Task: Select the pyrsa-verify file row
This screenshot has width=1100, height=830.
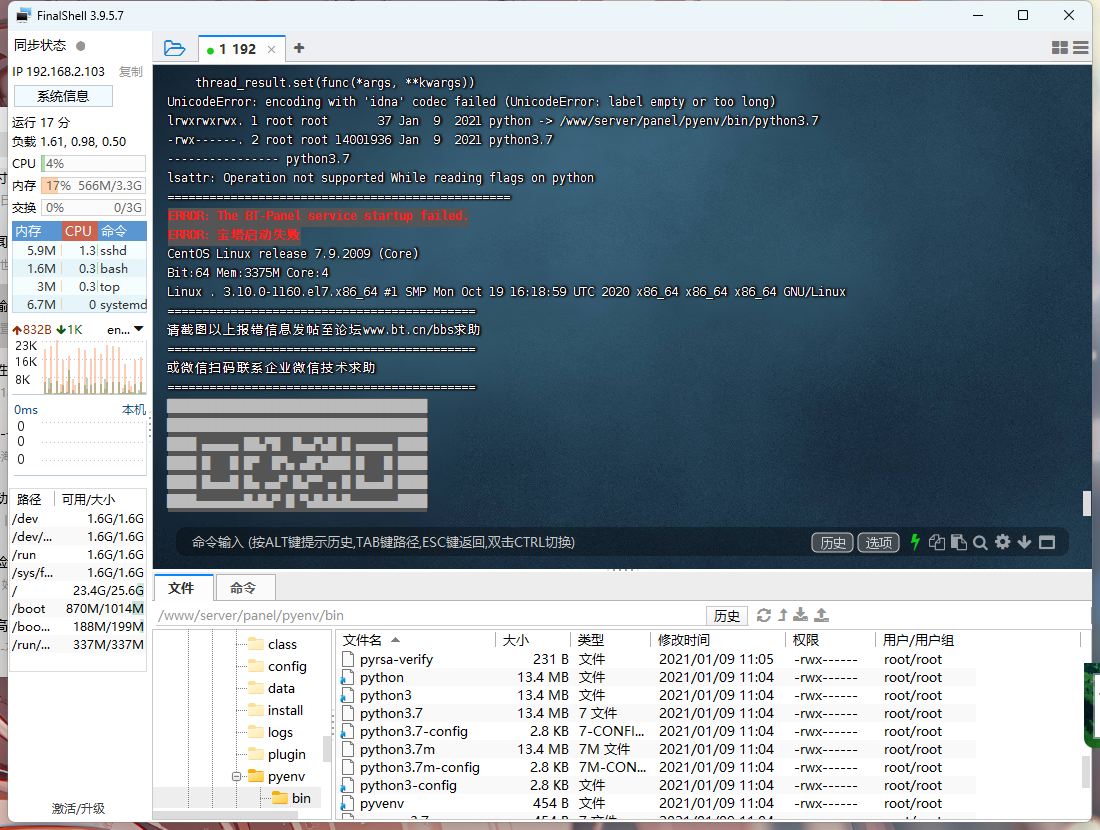Action: coord(655,660)
